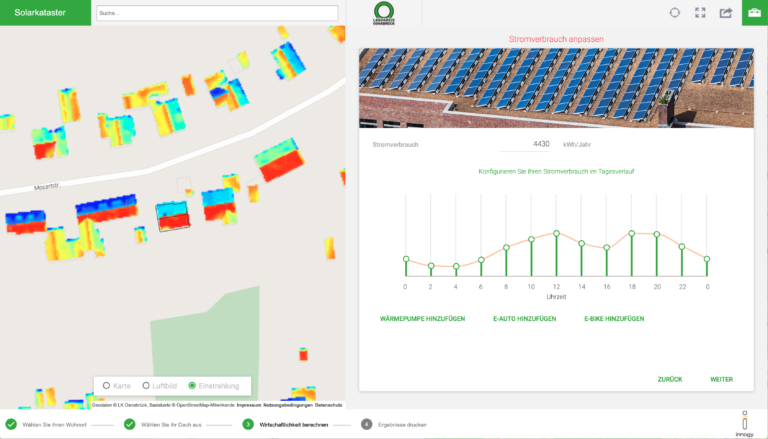
Task: Click the Landkreis Osnabrück logo
Action: [x=384, y=13]
